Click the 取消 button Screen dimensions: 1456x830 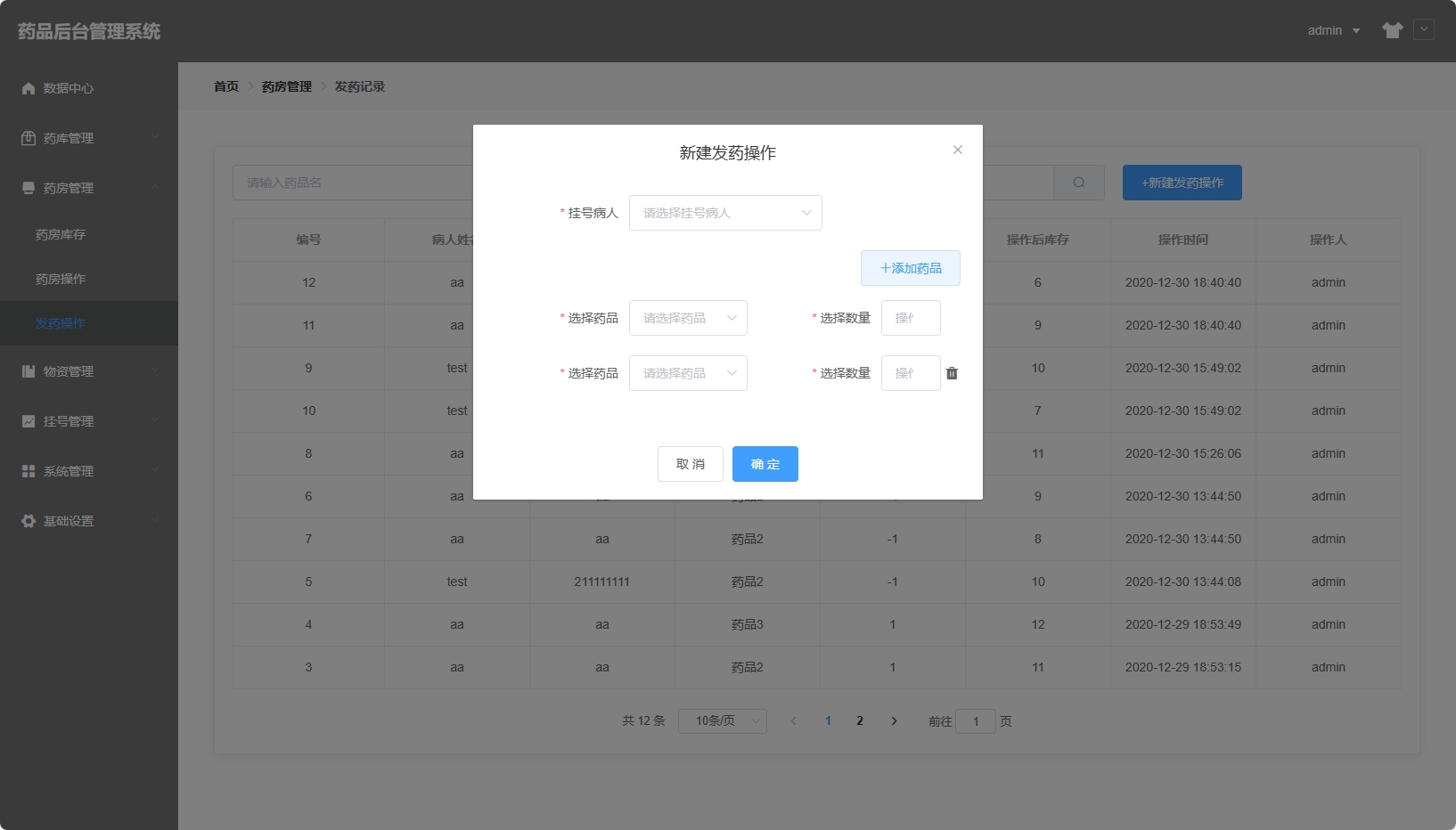coord(691,464)
